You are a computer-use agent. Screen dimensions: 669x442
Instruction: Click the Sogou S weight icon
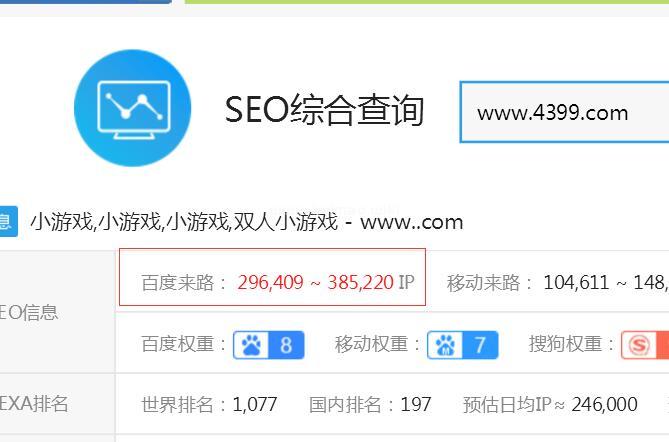point(639,345)
